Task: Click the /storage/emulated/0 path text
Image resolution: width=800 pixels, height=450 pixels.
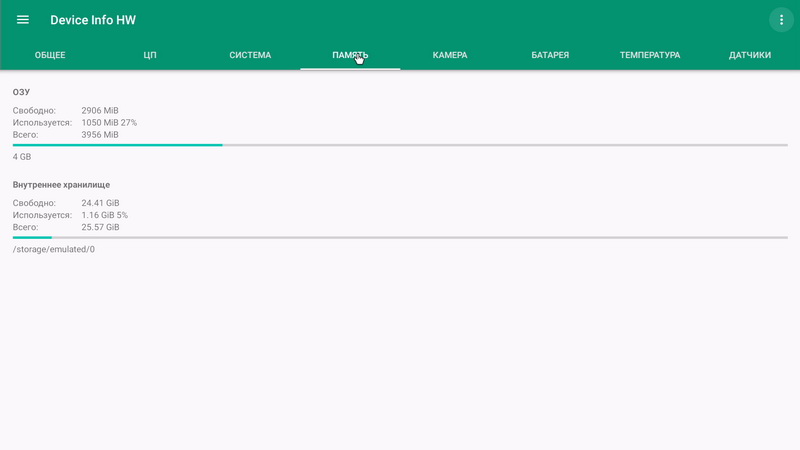Action: click(54, 249)
